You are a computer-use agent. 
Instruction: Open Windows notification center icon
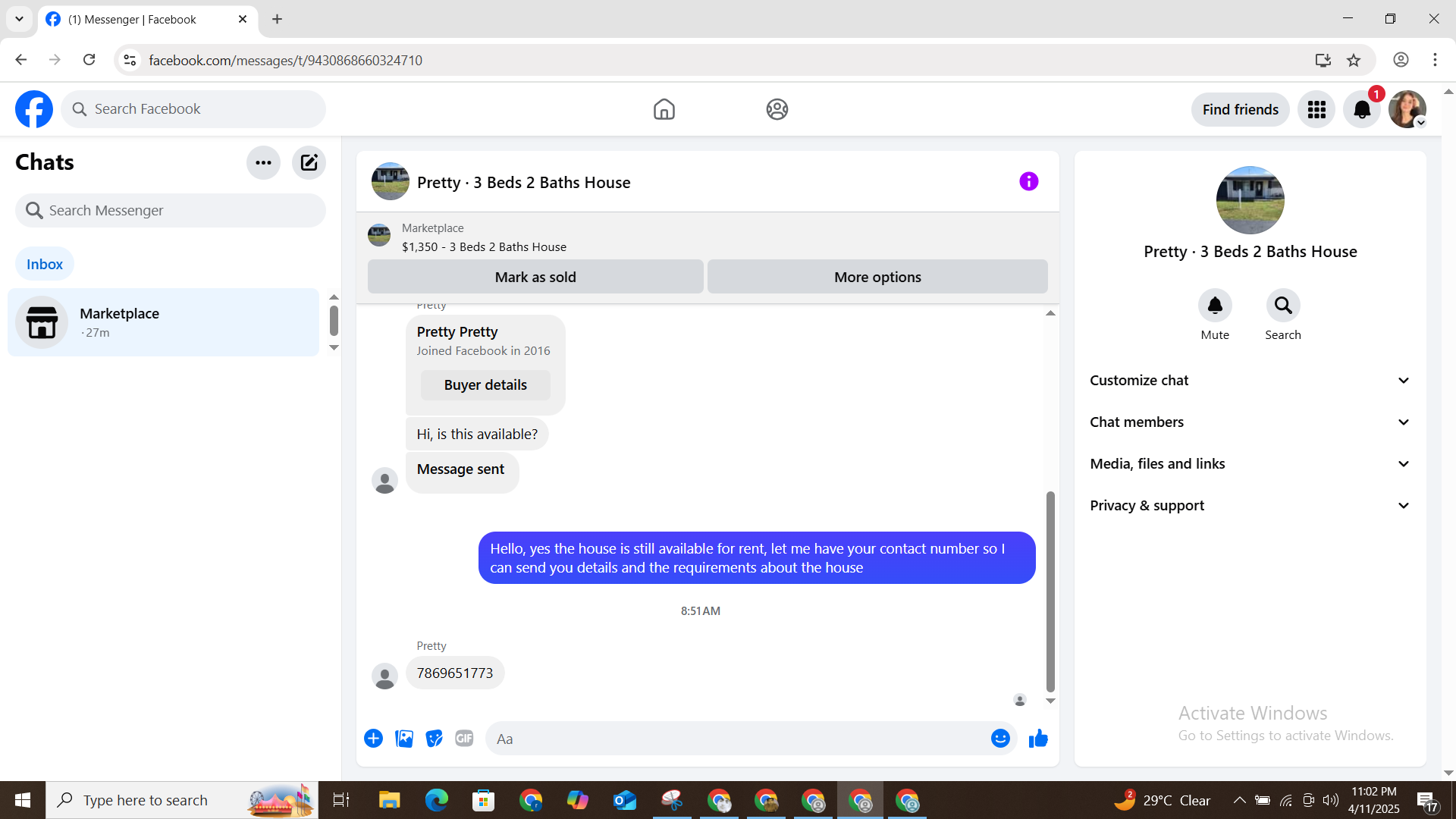1426,800
